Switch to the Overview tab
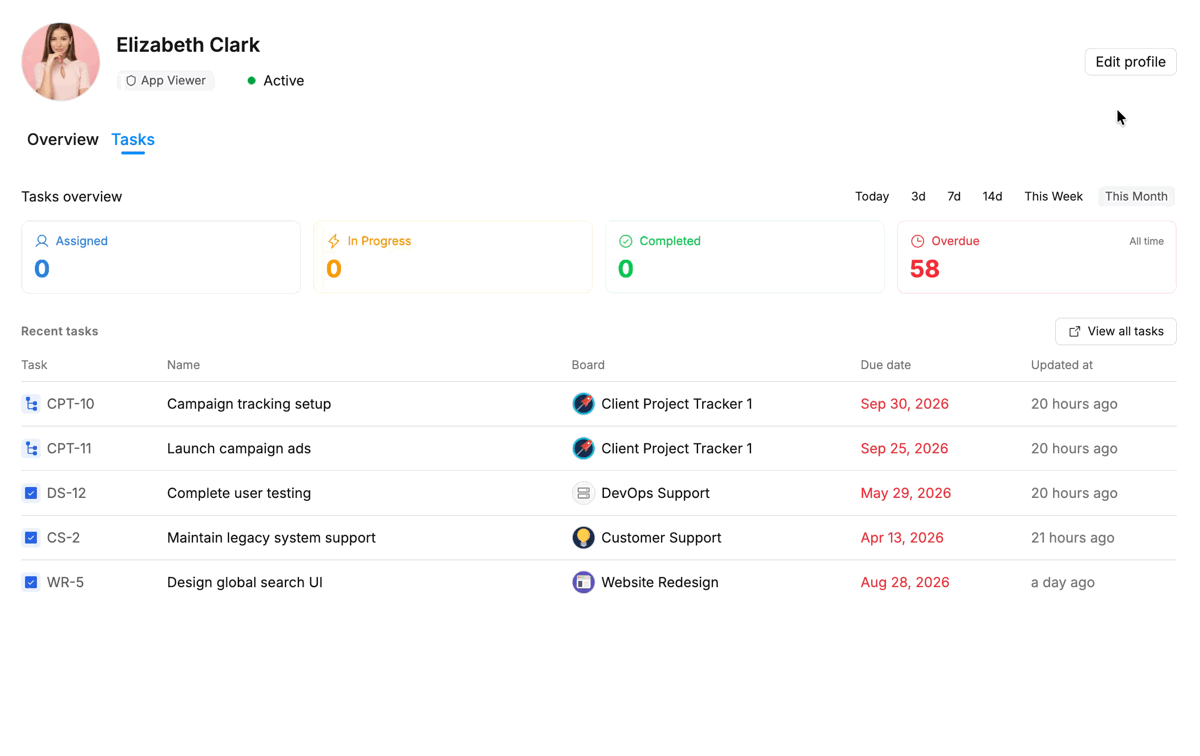This screenshot has width=1200, height=756. point(63,140)
